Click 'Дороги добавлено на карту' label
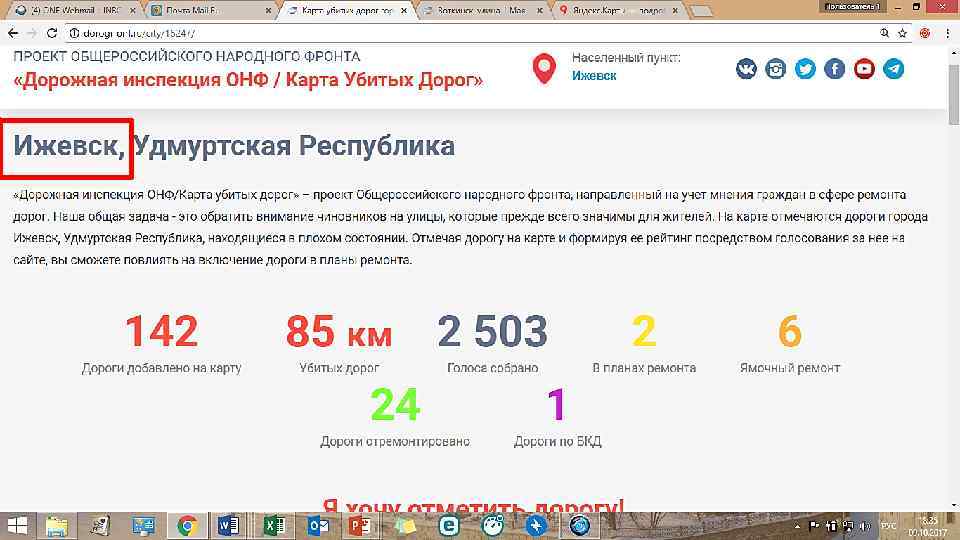 [162, 368]
